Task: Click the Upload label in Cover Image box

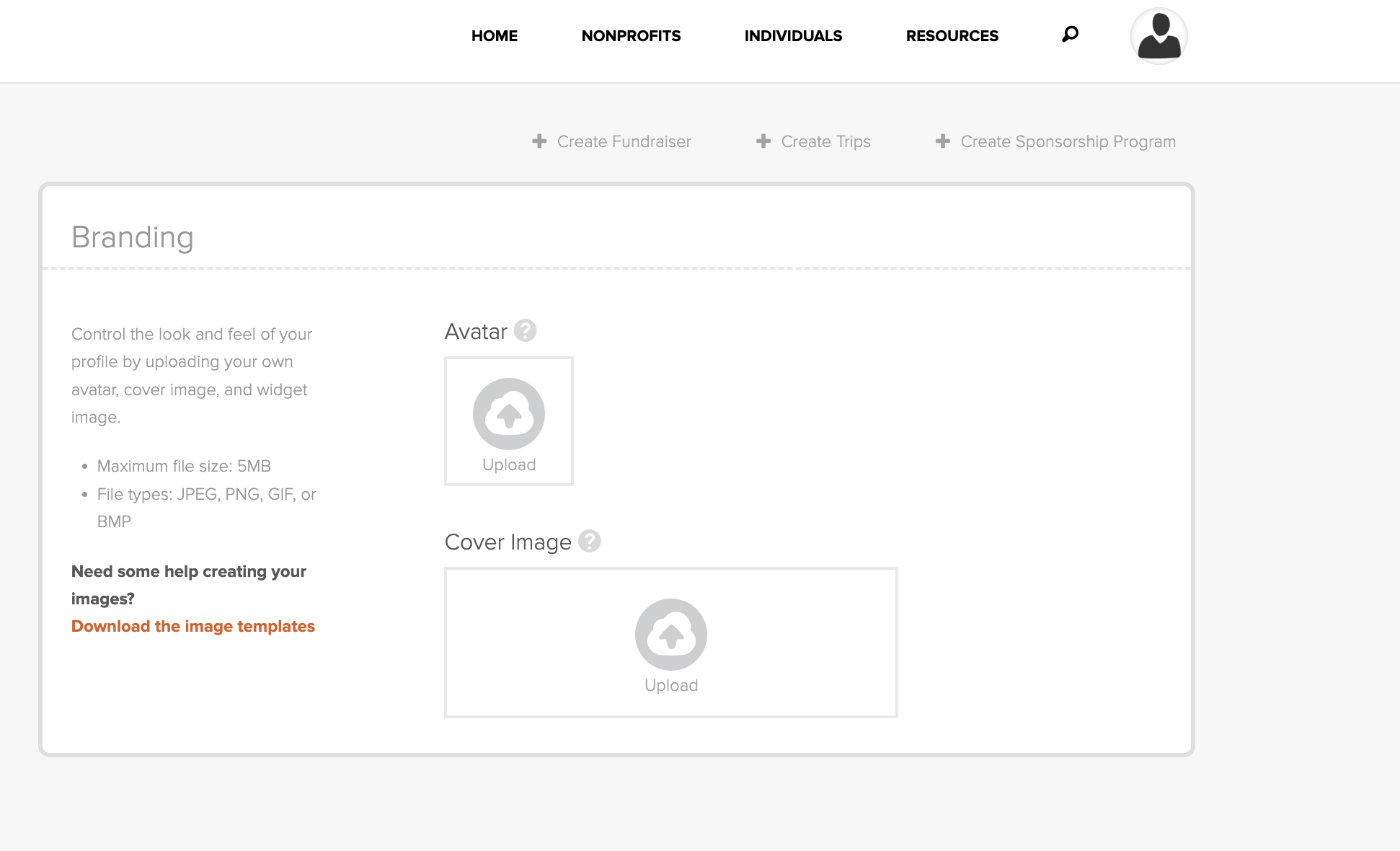Action: coord(671,686)
